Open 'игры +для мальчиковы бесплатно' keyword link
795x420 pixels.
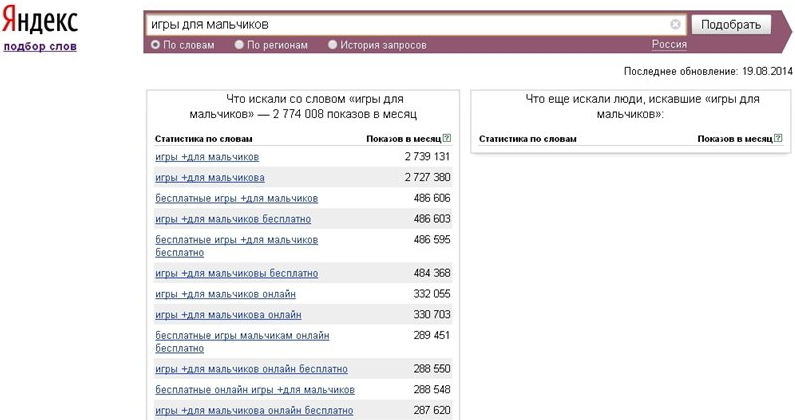237,273
